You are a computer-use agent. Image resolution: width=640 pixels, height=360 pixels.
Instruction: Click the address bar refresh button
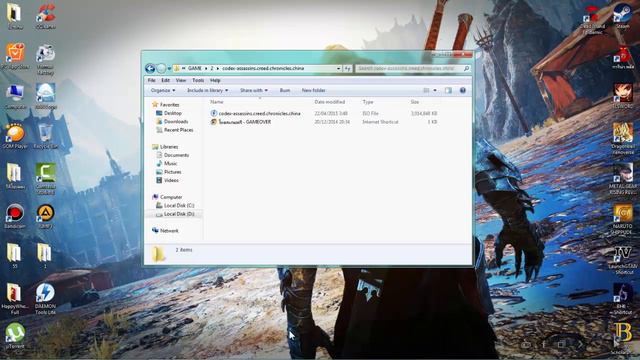tap(347, 69)
